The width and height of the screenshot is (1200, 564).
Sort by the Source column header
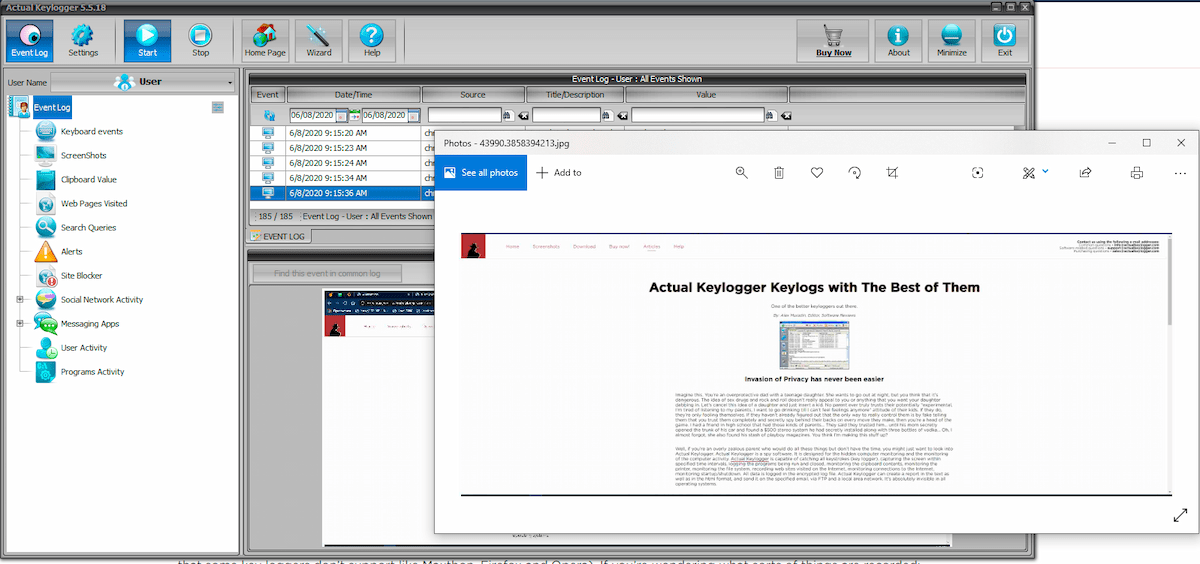coord(473,95)
